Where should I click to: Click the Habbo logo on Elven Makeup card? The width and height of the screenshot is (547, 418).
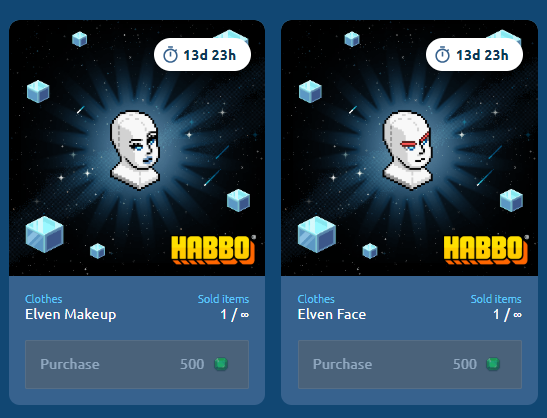pyautogui.click(x=213, y=249)
